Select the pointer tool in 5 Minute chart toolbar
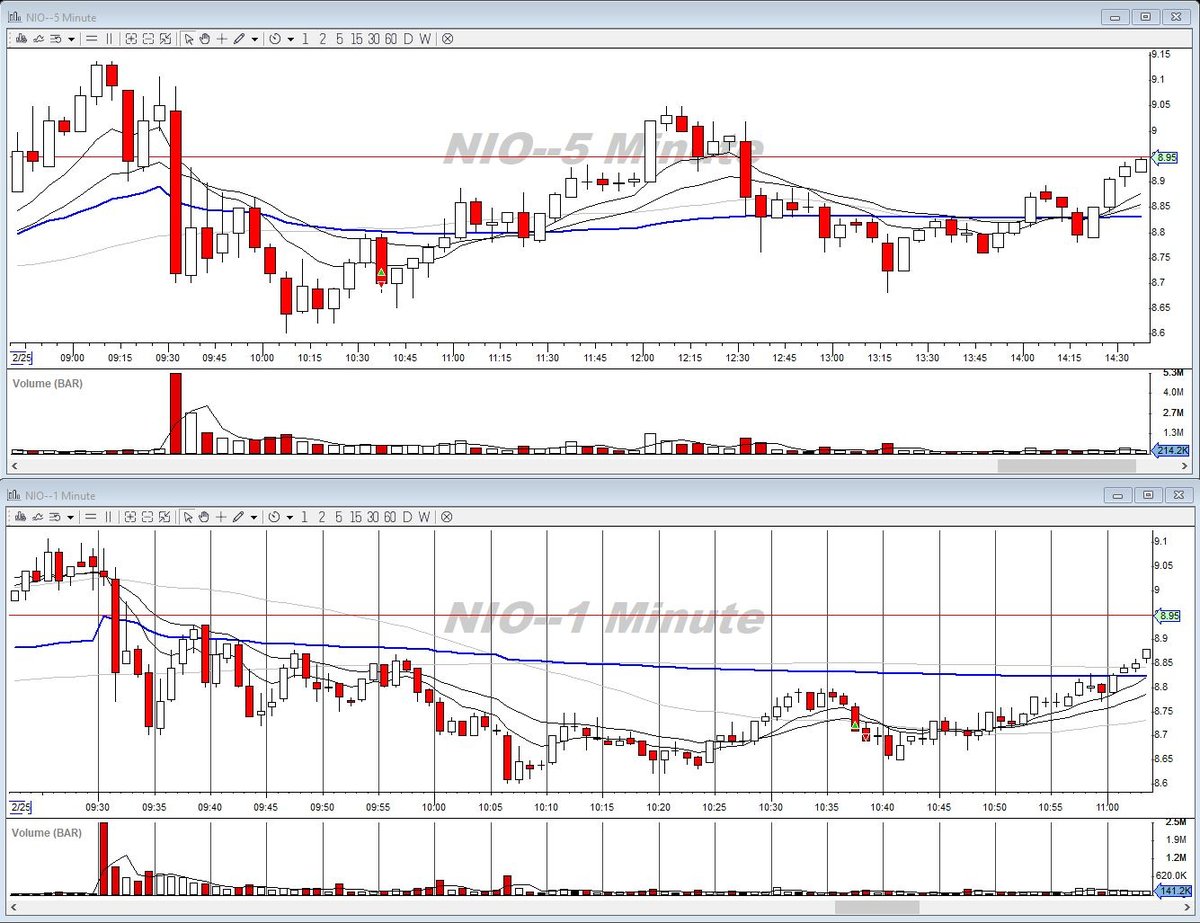Image resolution: width=1200 pixels, height=923 pixels. point(188,39)
